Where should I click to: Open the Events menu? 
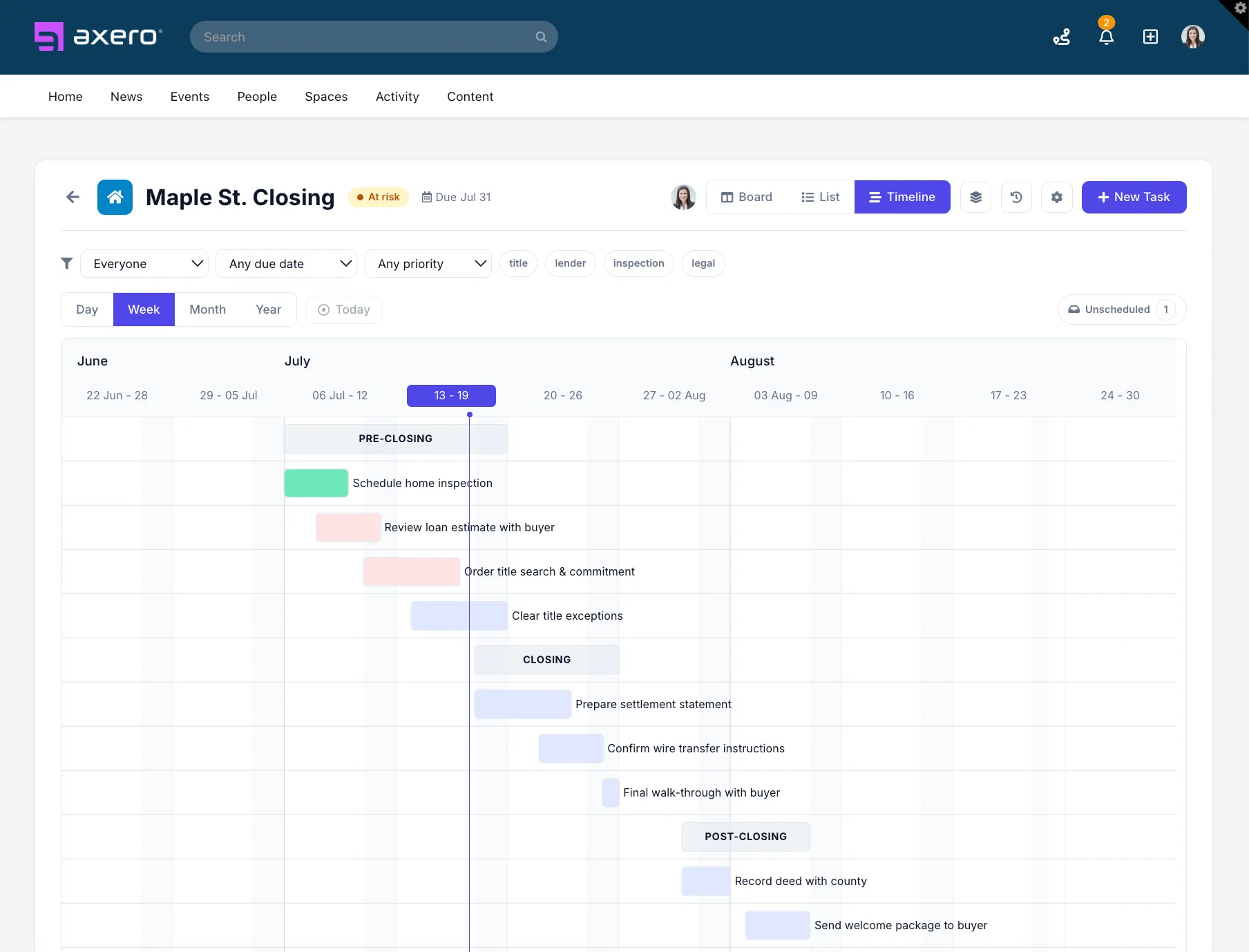point(190,97)
